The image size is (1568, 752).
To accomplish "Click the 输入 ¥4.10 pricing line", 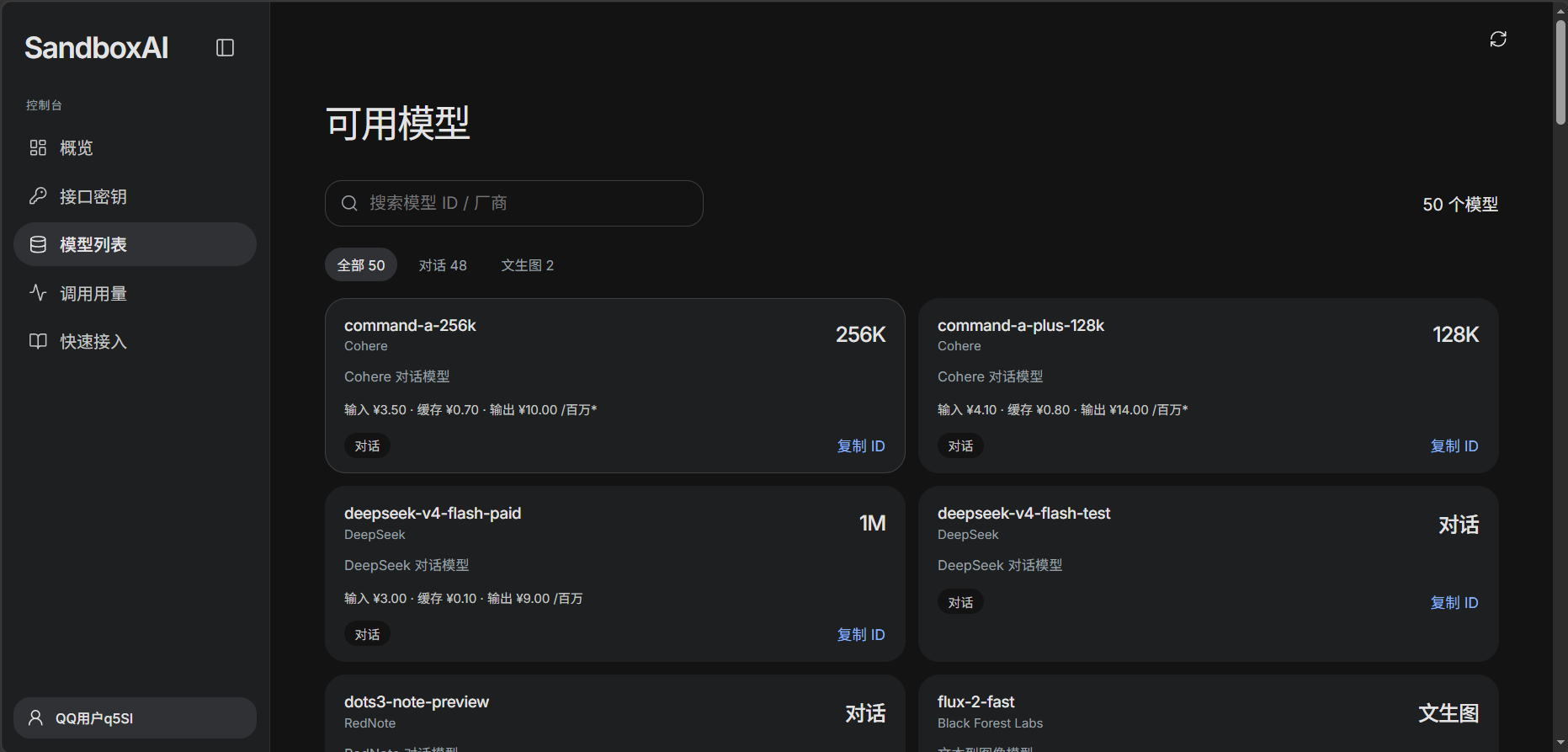I will pos(1063,410).
